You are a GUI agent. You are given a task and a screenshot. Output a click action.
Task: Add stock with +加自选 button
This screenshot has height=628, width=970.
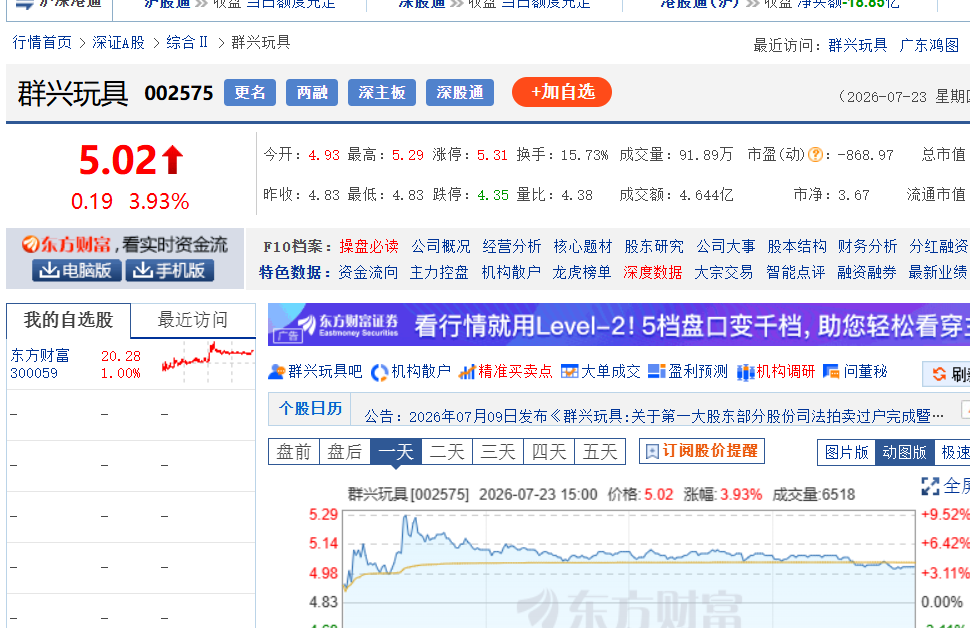(562, 92)
